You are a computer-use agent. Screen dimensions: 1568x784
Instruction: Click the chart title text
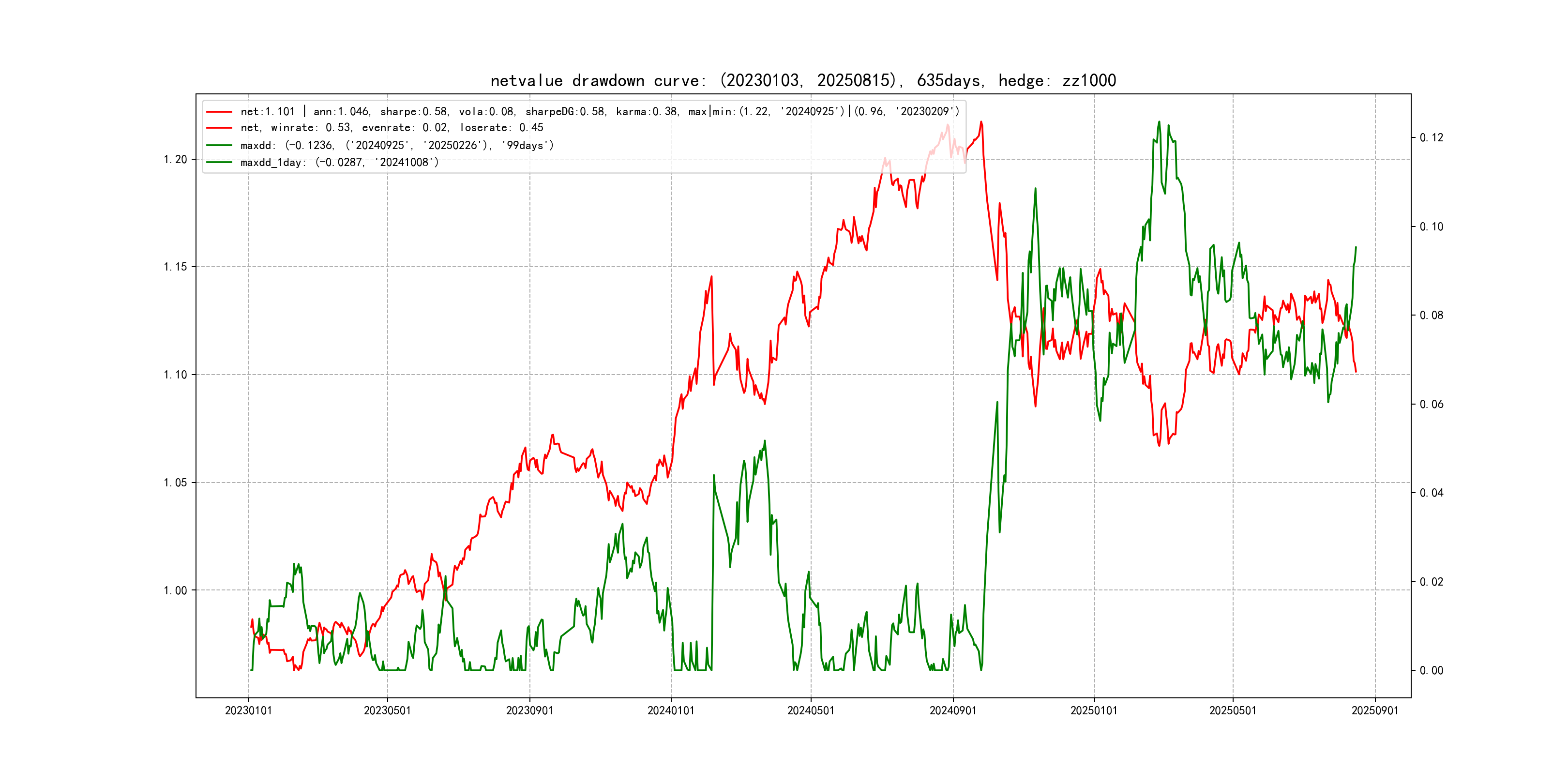[x=803, y=80]
